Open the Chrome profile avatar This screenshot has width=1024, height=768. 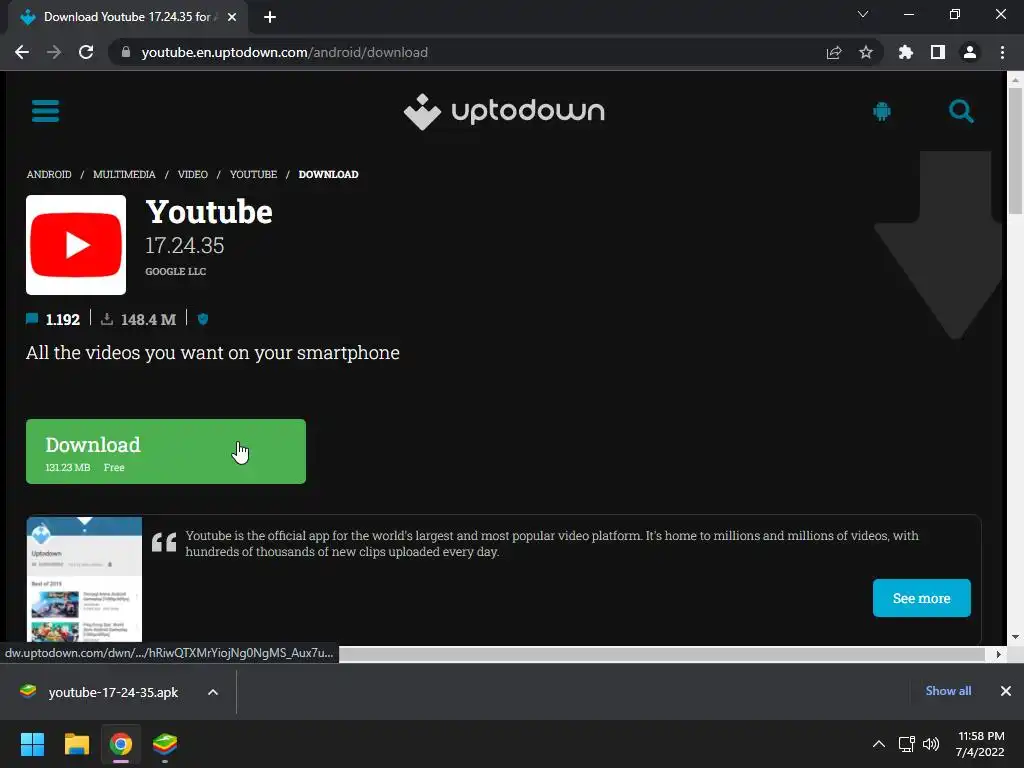click(x=970, y=52)
